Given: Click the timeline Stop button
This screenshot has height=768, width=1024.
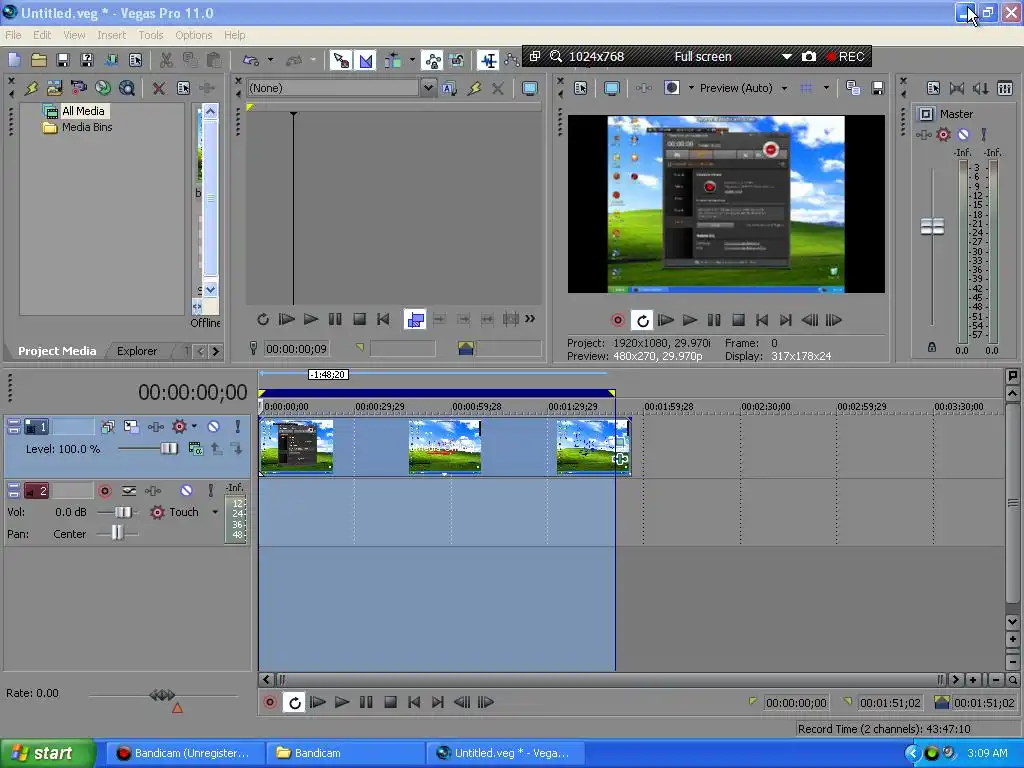Looking at the screenshot, I should coord(391,702).
